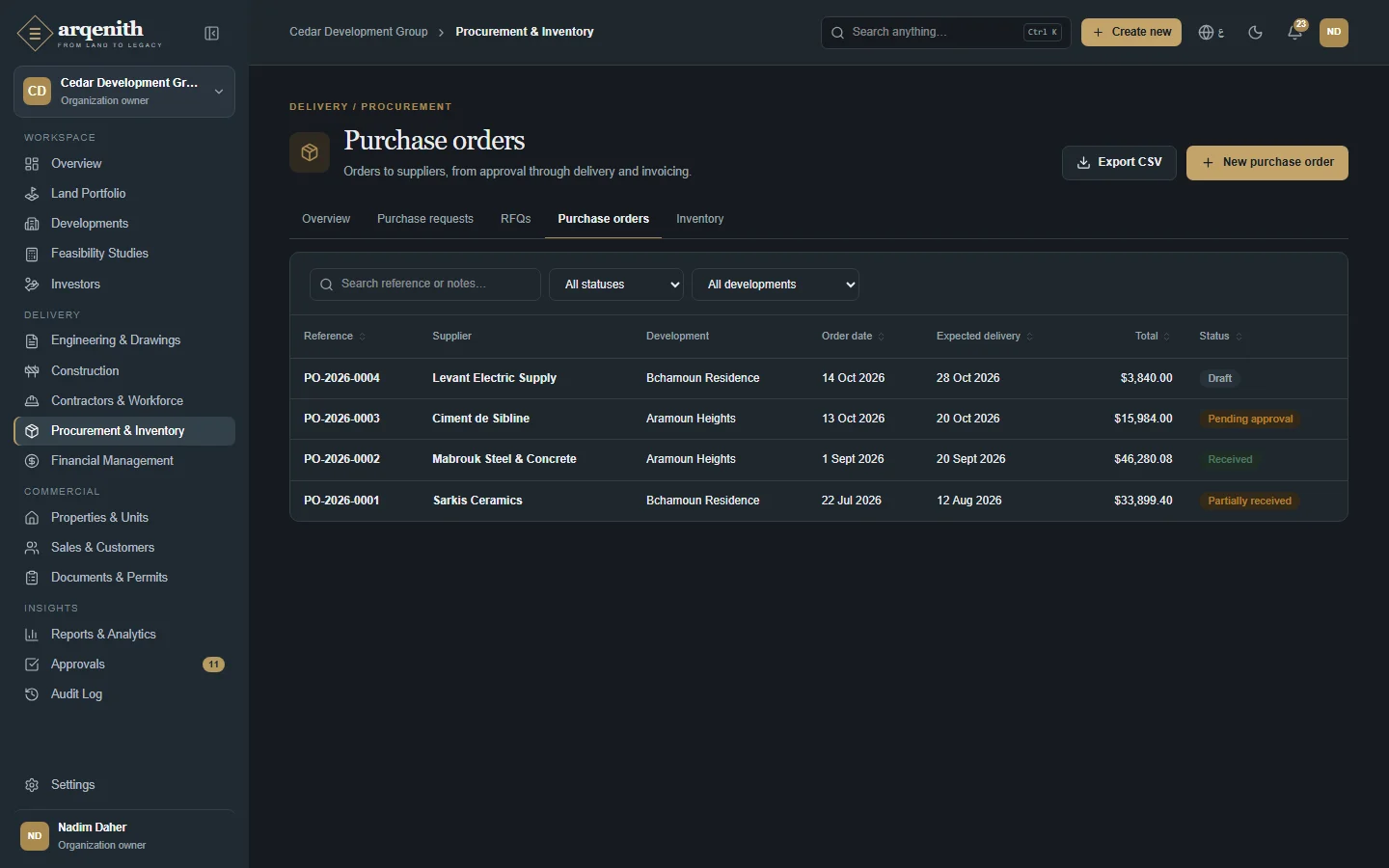Image resolution: width=1389 pixels, height=868 pixels.
Task: Open Settings in sidebar
Action: (124, 785)
